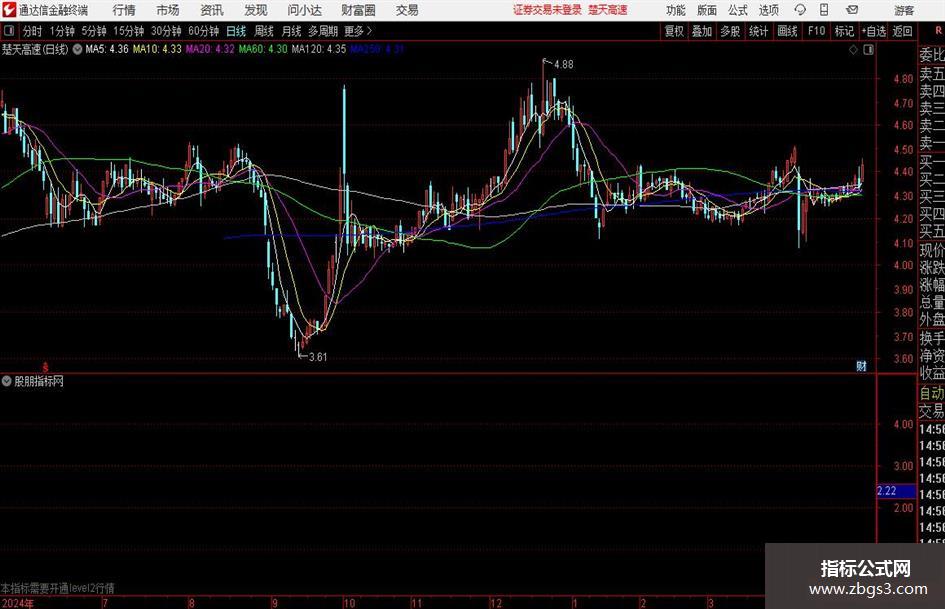Open the 财富圈 menu

[358, 10]
